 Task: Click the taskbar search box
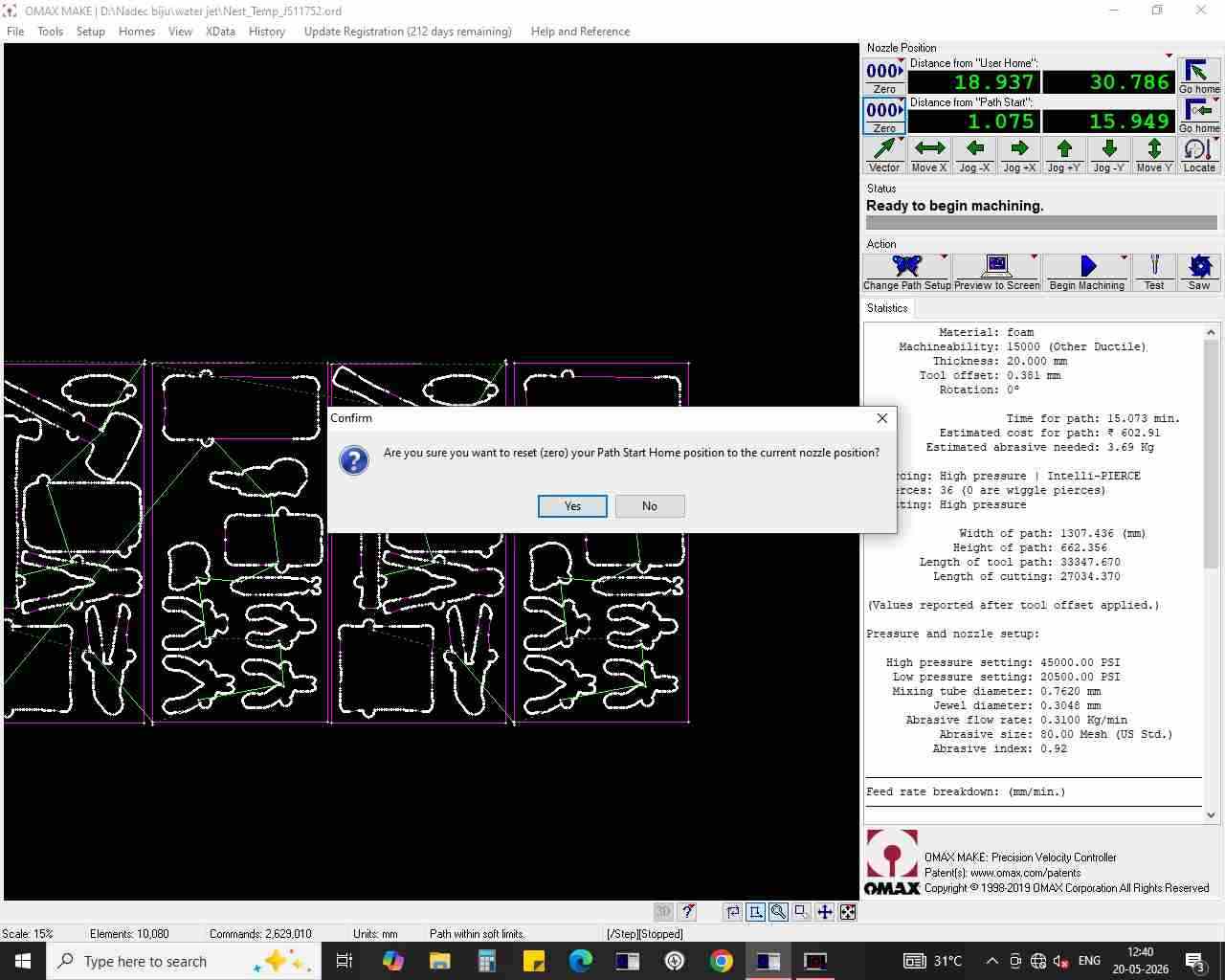pos(183,961)
